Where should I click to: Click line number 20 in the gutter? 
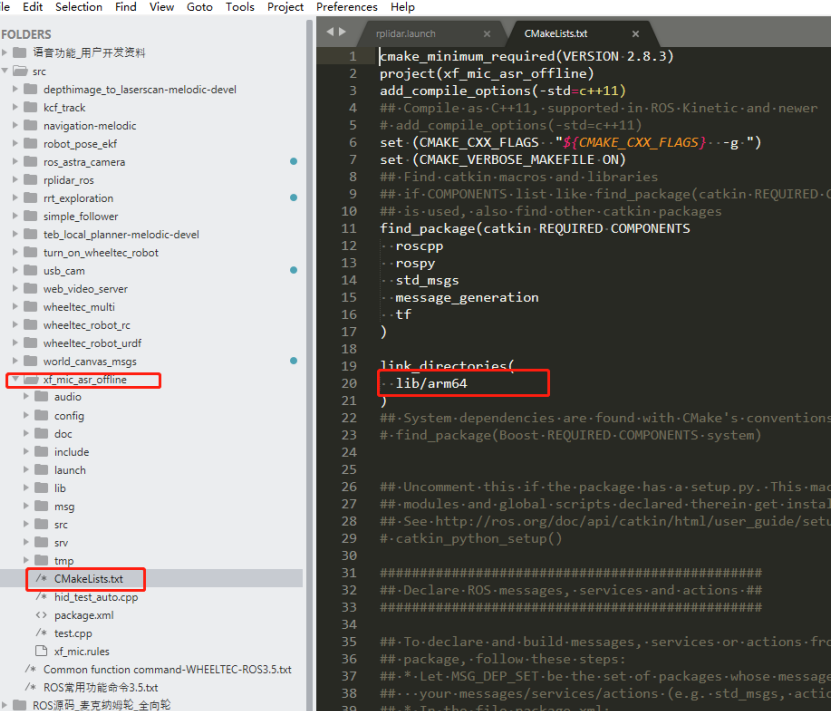click(349, 383)
